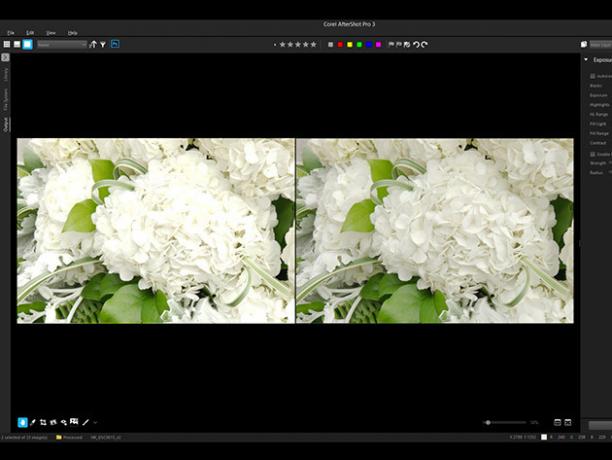This screenshot has height=460, width=612.
Task: Expand more tools dropdown arrow
Action: pos(95,423)
